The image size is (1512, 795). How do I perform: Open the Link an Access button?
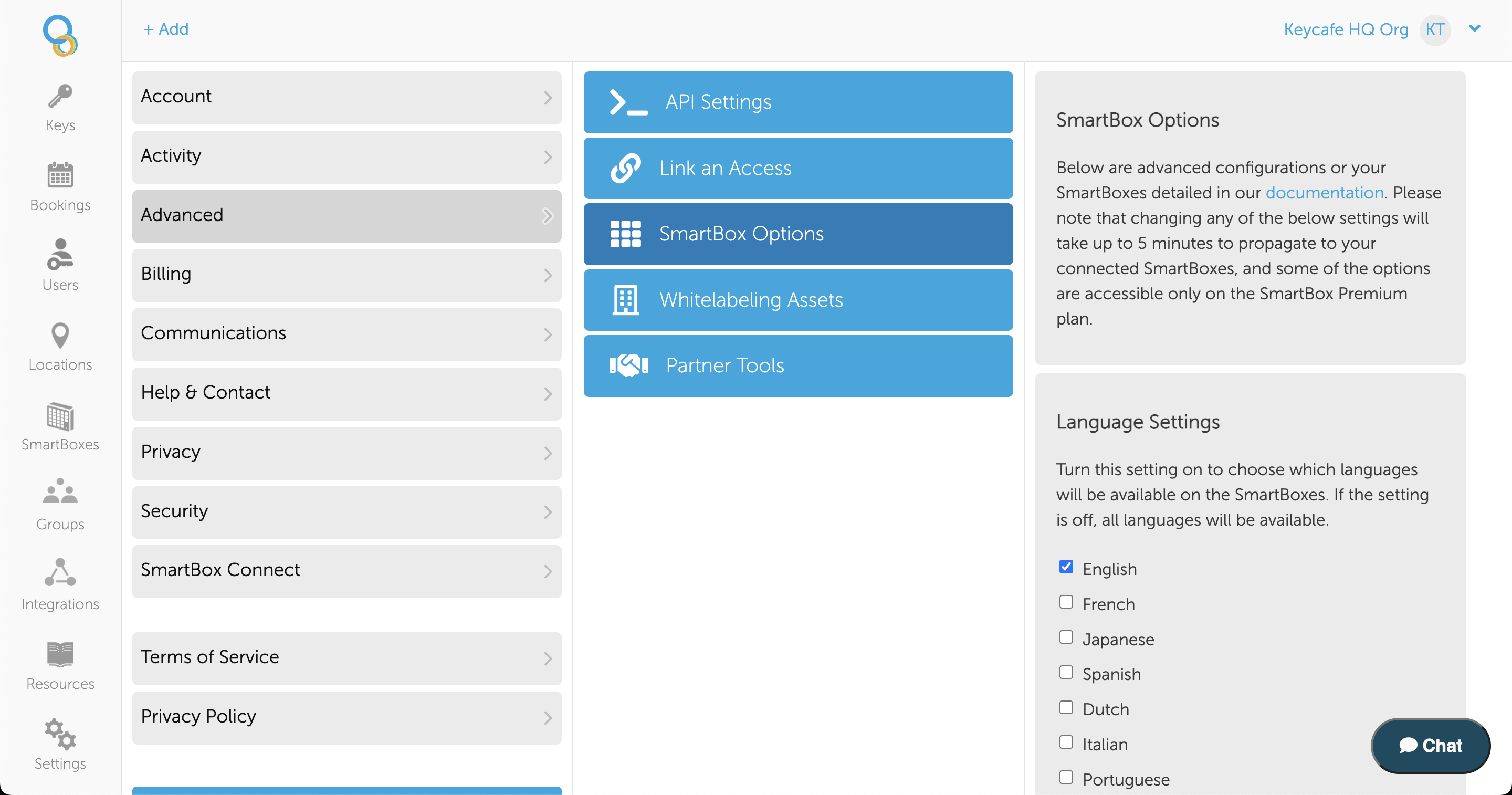(797, 168)
